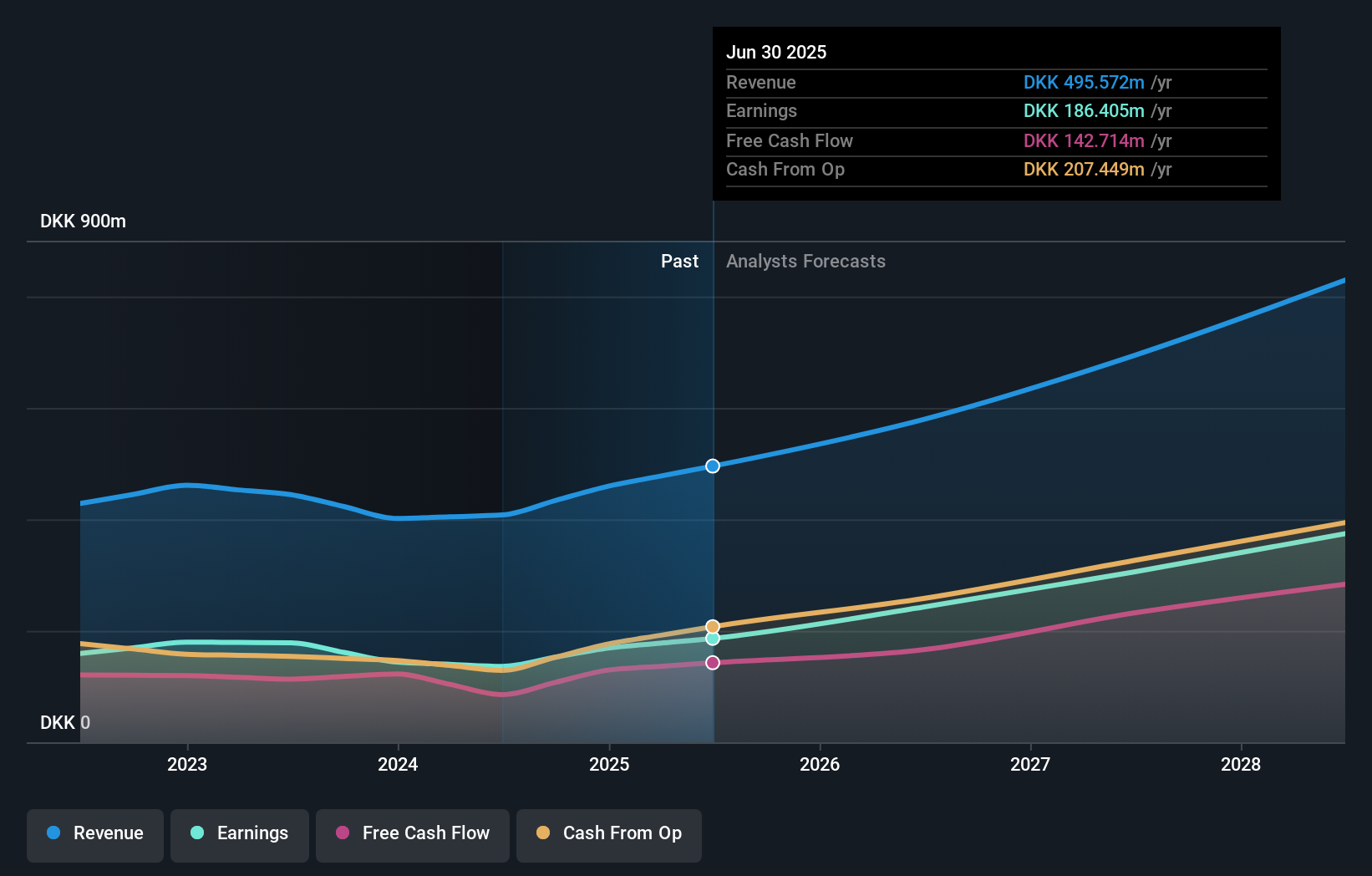
Task: Switch to the Analysts Forecasts section
Action: point(805,261)
